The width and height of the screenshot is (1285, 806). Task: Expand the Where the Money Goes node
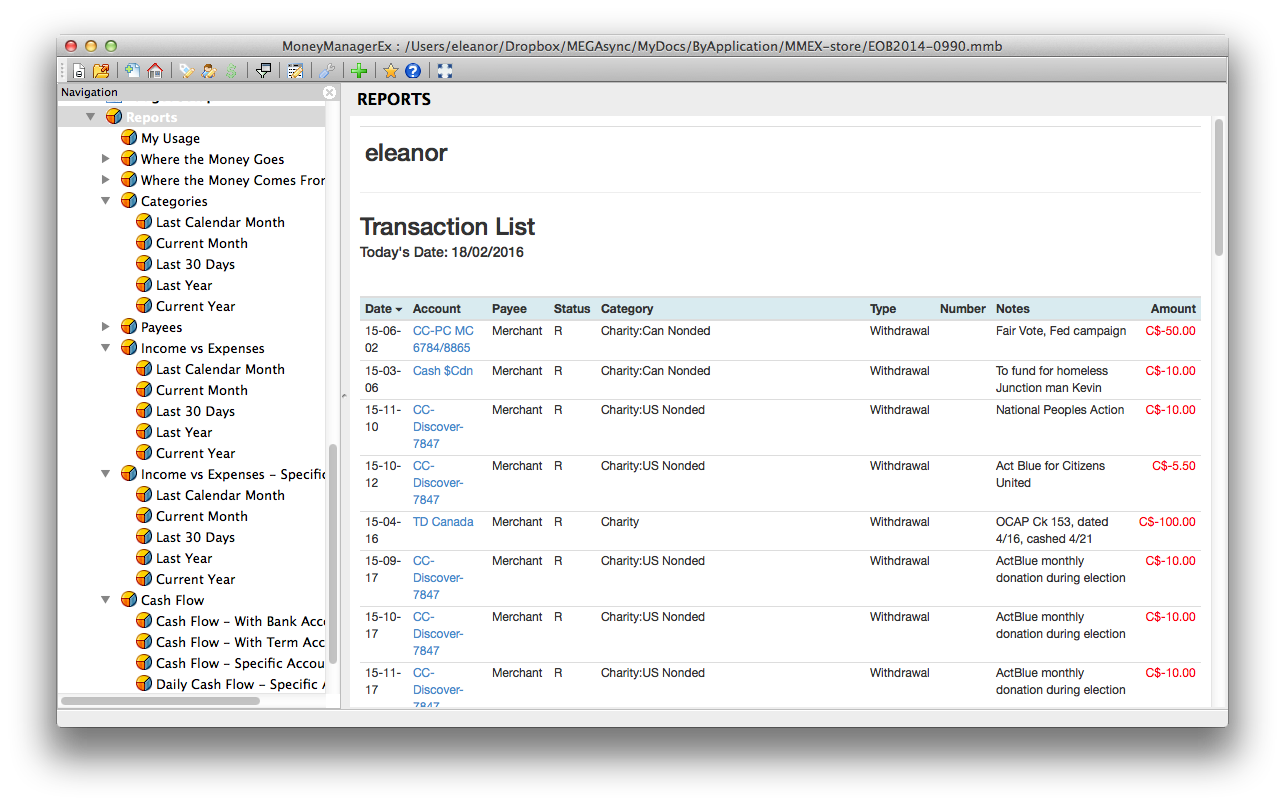pyautogui.click(x=106, y=159)
